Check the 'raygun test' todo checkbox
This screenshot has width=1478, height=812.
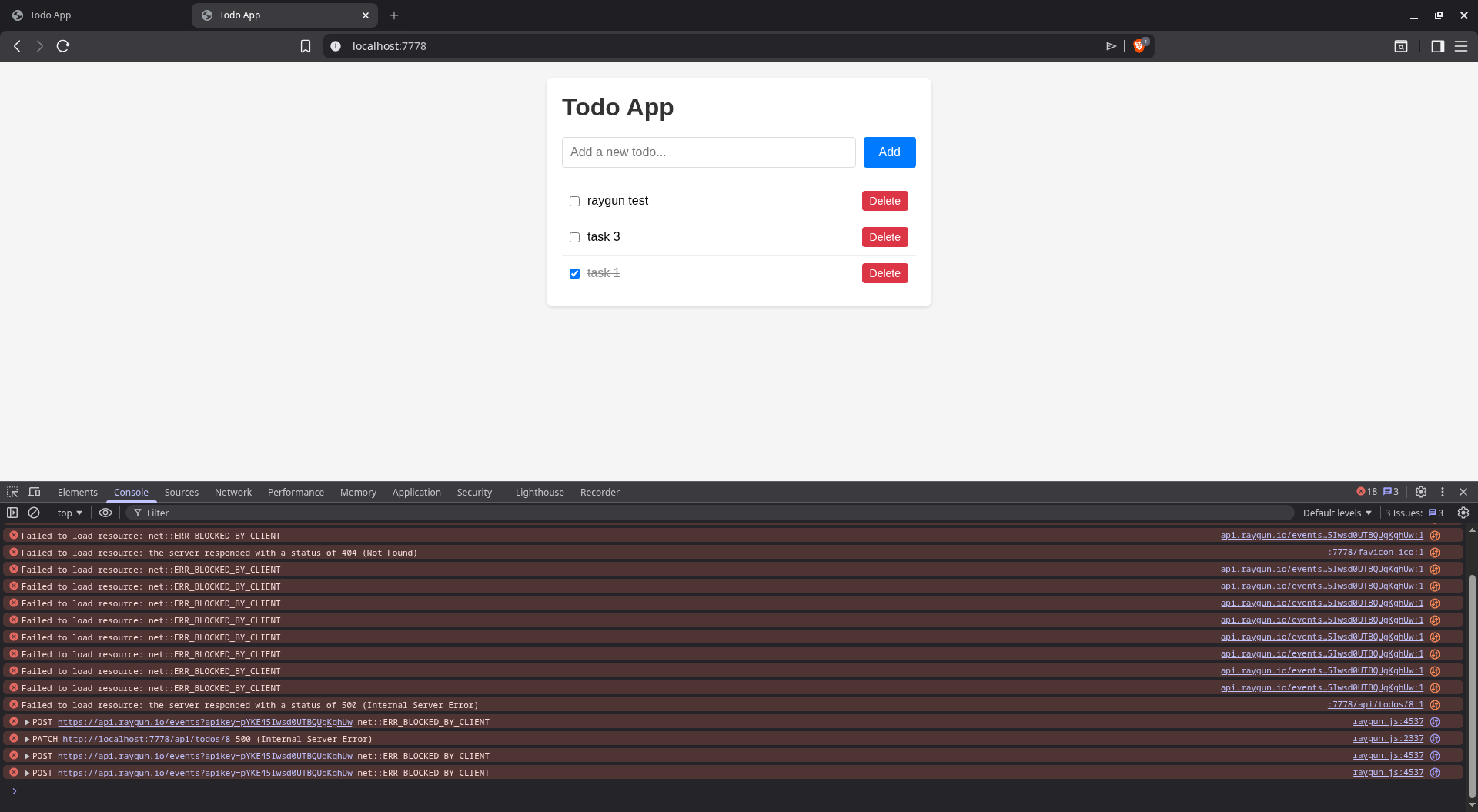pos(574,201)
